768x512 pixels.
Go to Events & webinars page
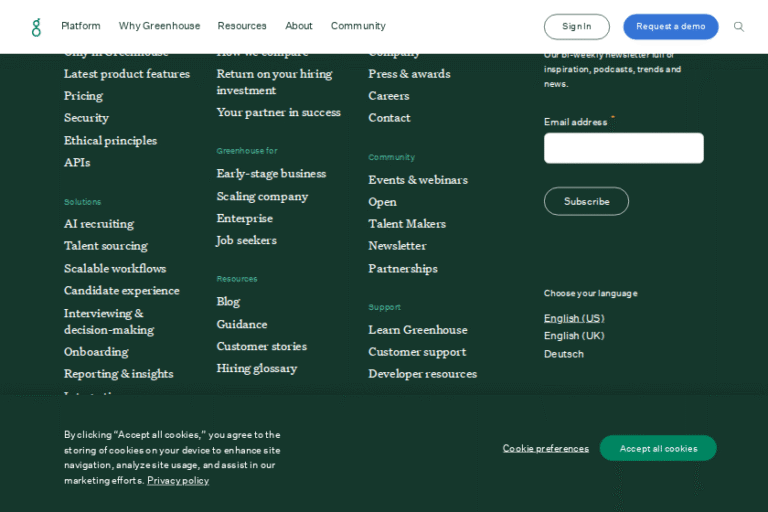pyautogui.click(x=417, y=180)
